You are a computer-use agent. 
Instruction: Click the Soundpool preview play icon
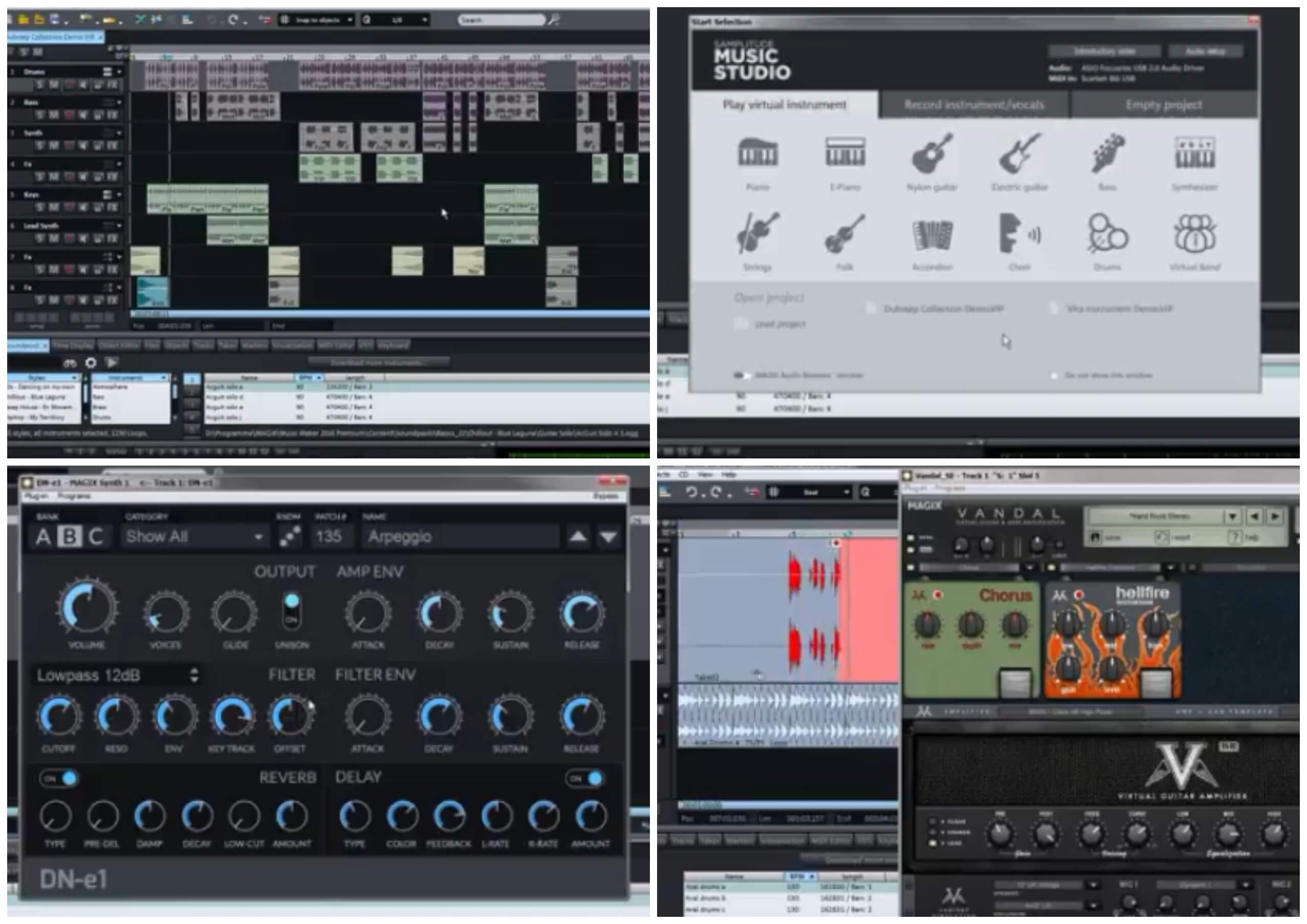(x=112, y=362)
